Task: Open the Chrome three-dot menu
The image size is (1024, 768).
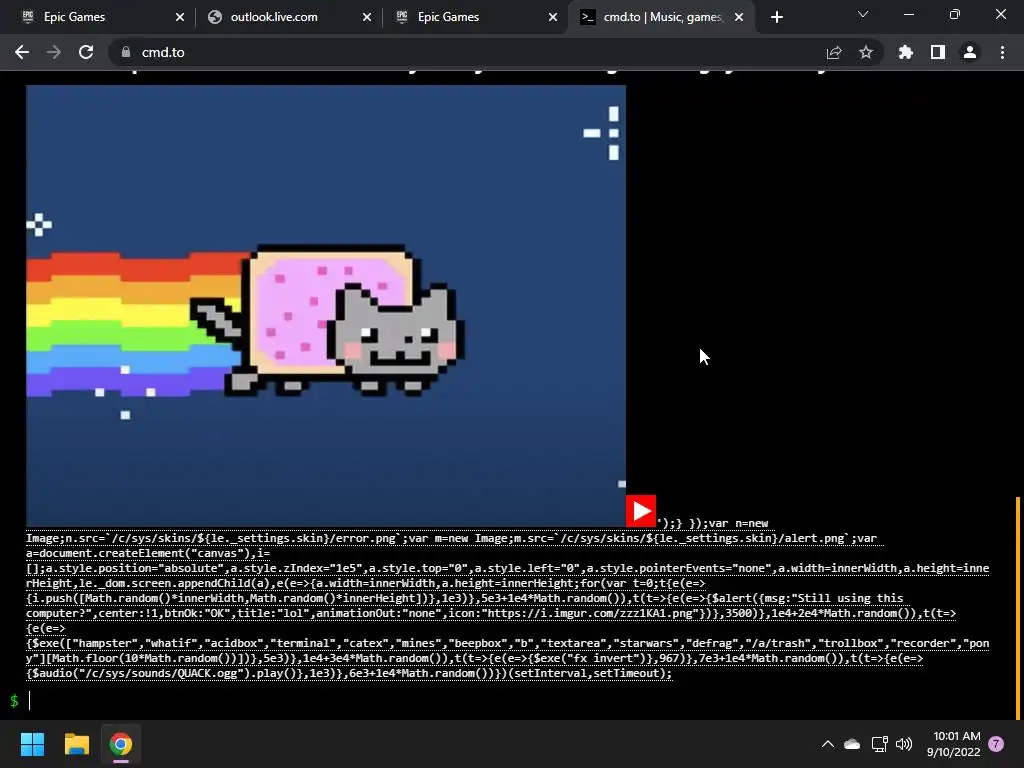Action: coord(1002,52)
